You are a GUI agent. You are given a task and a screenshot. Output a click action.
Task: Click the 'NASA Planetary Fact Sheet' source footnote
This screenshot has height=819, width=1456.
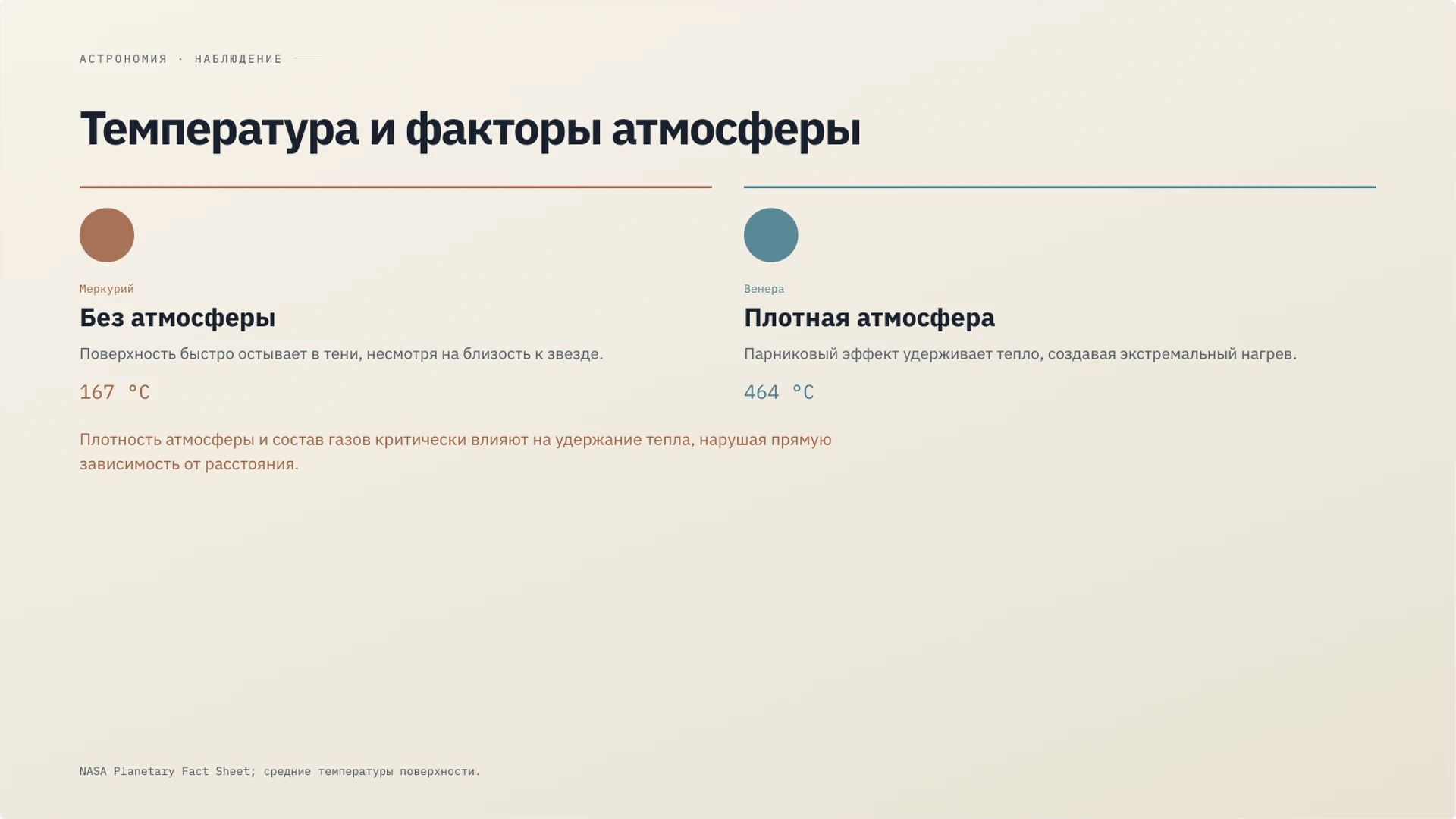pos(280,771)
